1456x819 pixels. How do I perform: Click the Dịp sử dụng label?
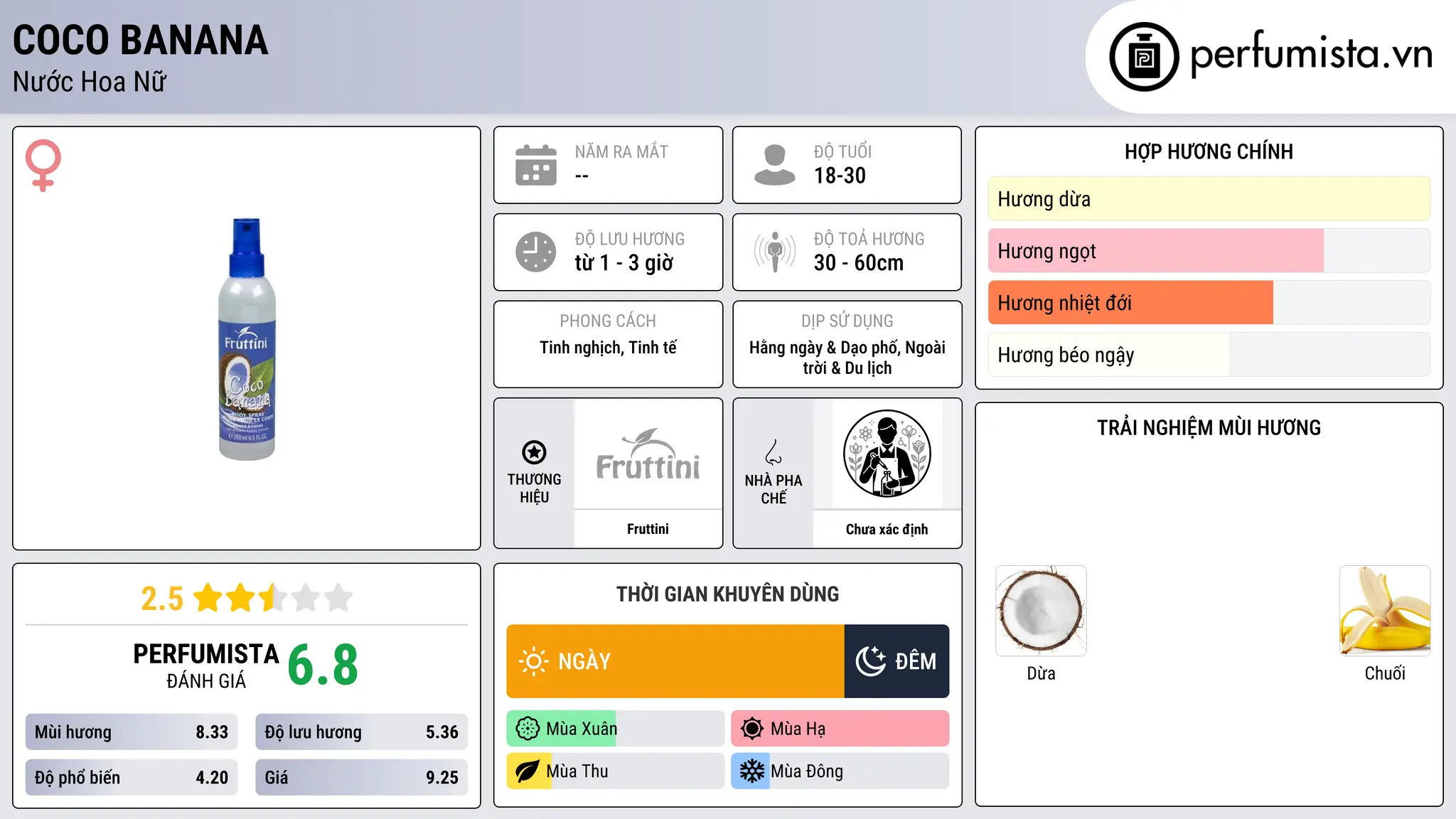point(847,321)
